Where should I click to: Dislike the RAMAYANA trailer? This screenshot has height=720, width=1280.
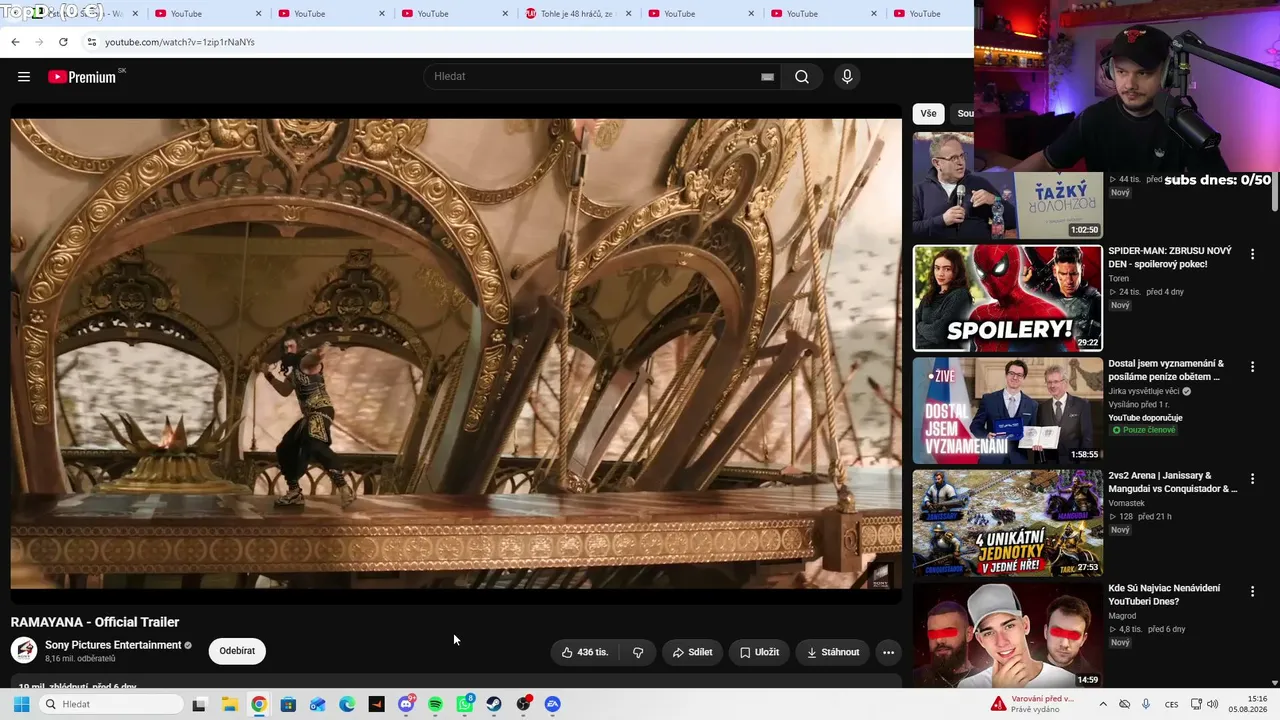[638, 652]
